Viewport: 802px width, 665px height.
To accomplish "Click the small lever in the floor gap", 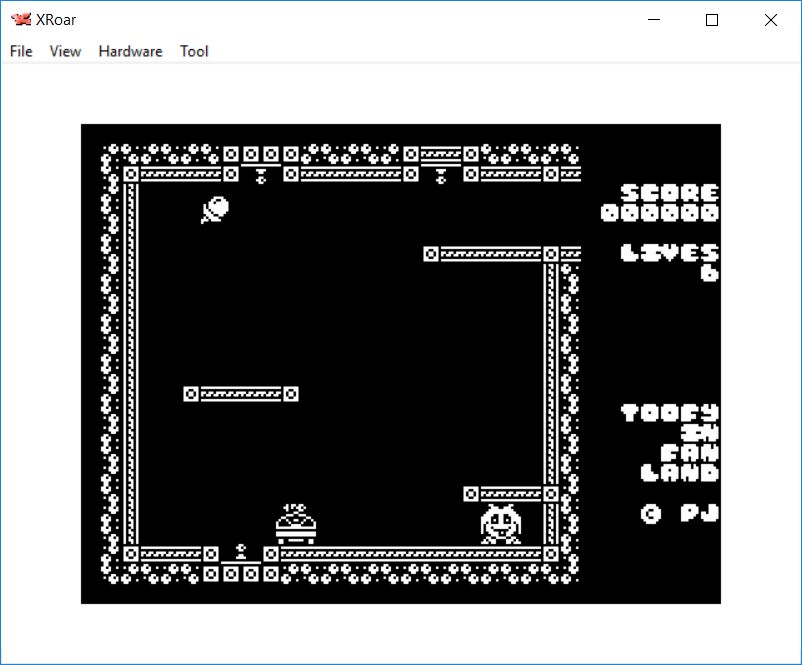I will point(240,551).
